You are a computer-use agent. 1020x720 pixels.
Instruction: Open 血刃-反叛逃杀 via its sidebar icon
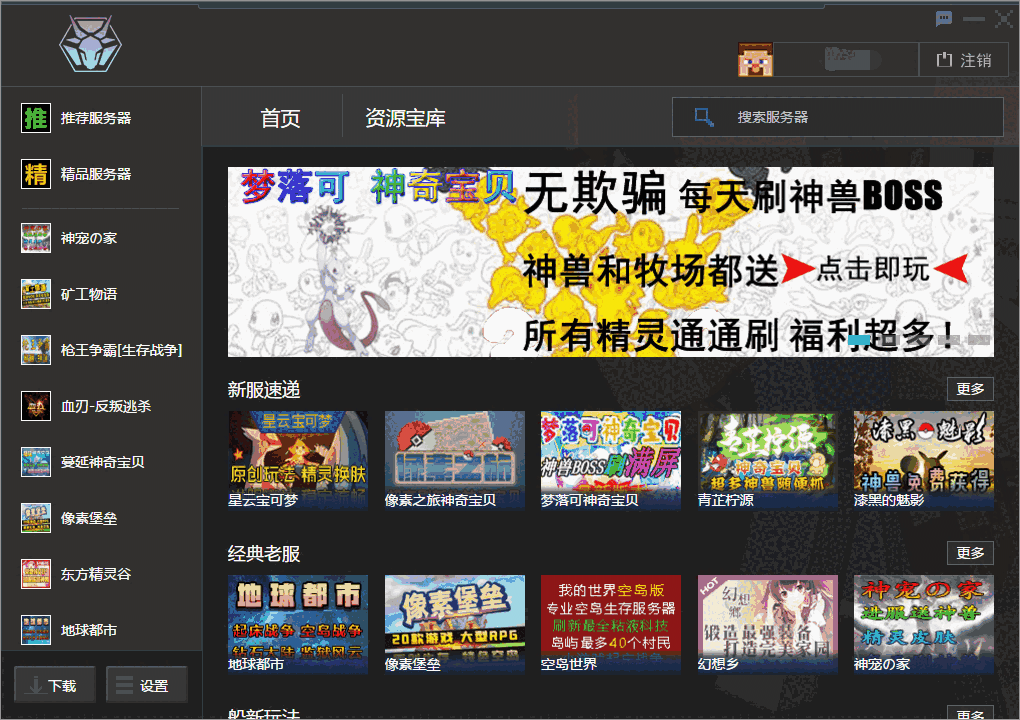[36, 406]
